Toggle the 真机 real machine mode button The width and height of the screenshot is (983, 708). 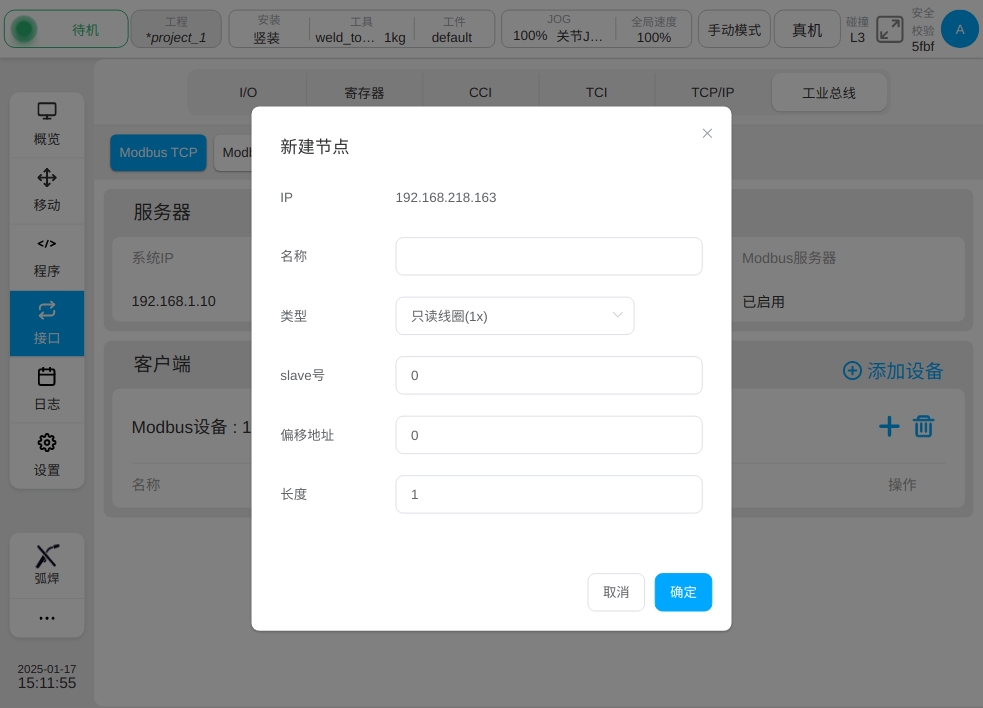[x=807, y=30]
